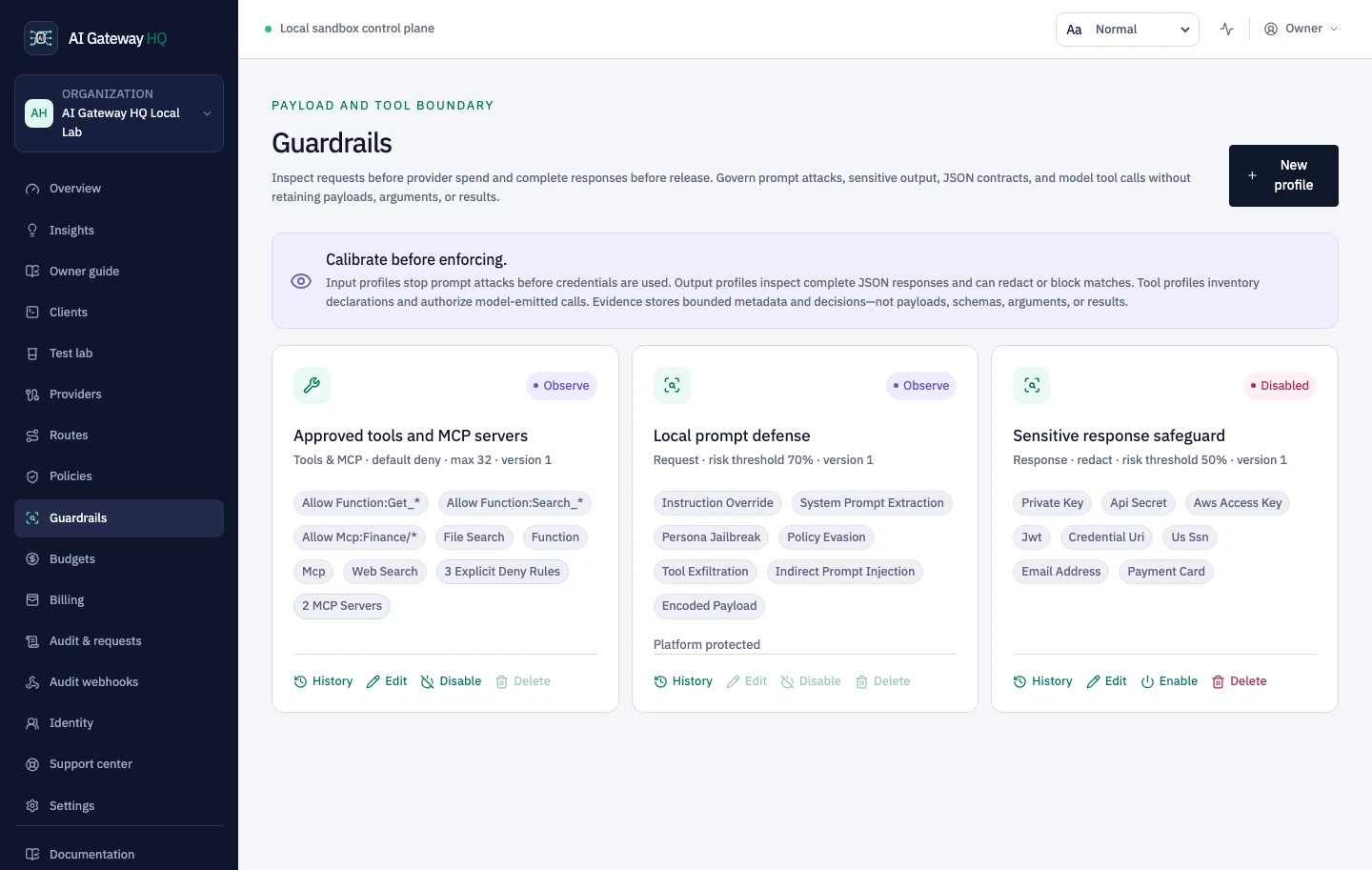This screenshot has width=1372, height=870.
Task: Edit the Sensitive response safeguard profile
Action: 1106,681
